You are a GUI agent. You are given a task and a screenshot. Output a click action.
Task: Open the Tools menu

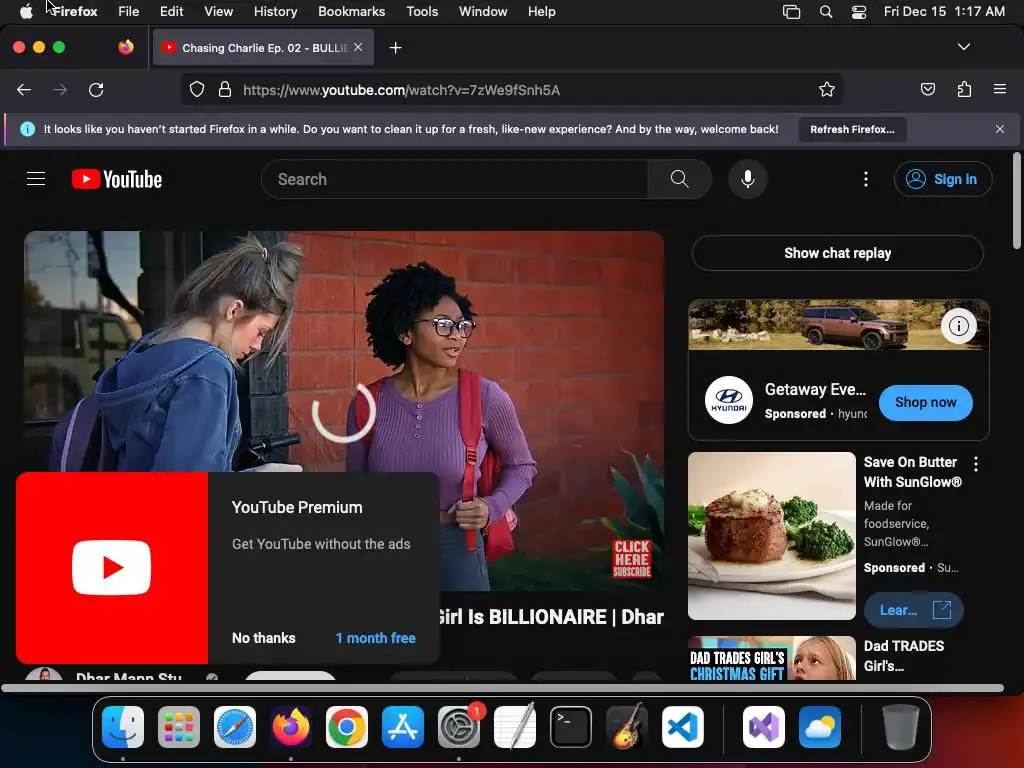422,11
